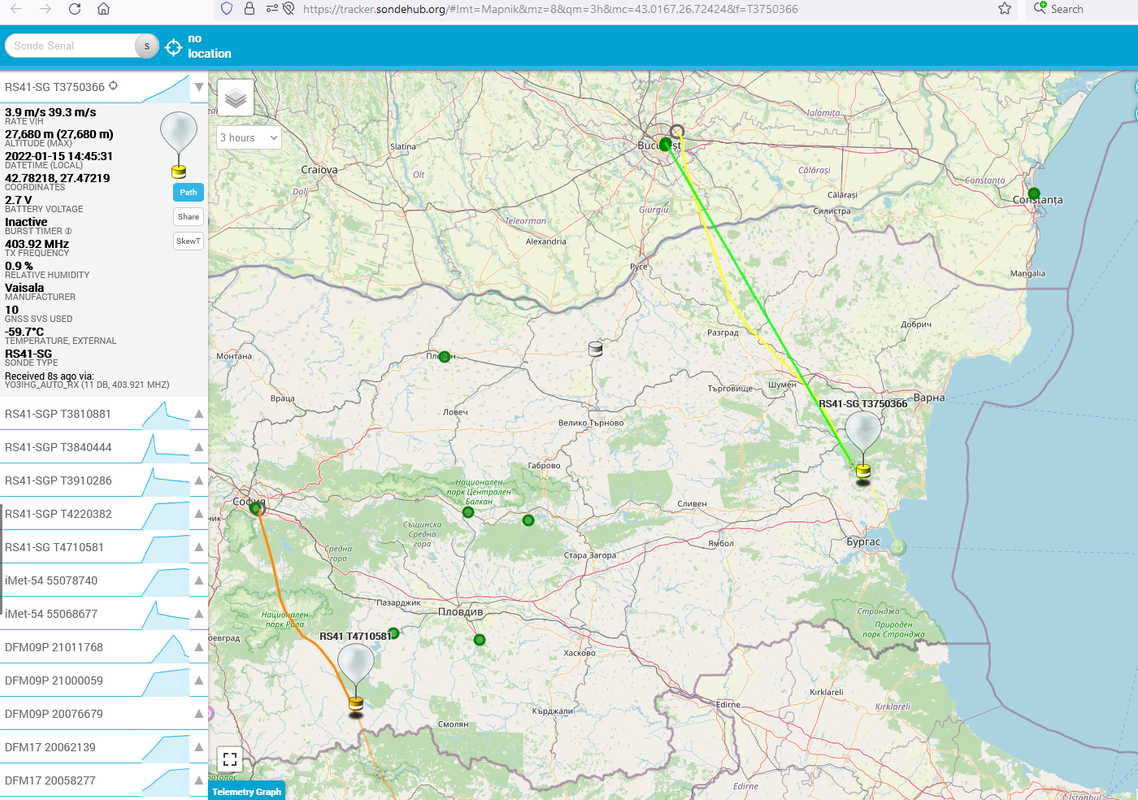Click the RS41 T4710581 balloon on map
Screen dimensions: 1138x800
click(356, 677)
